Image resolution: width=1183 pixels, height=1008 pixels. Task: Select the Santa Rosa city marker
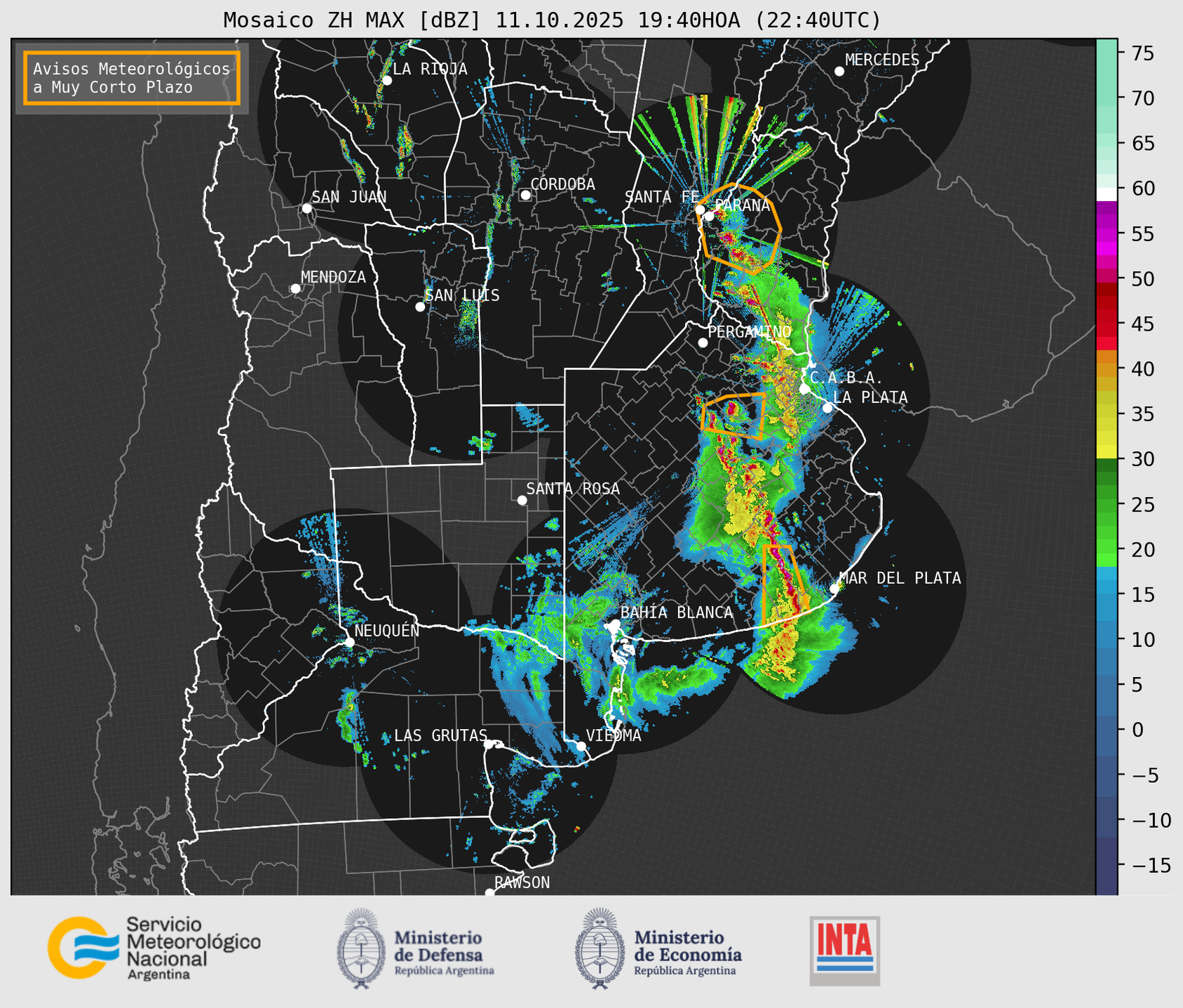coord(522,500)
